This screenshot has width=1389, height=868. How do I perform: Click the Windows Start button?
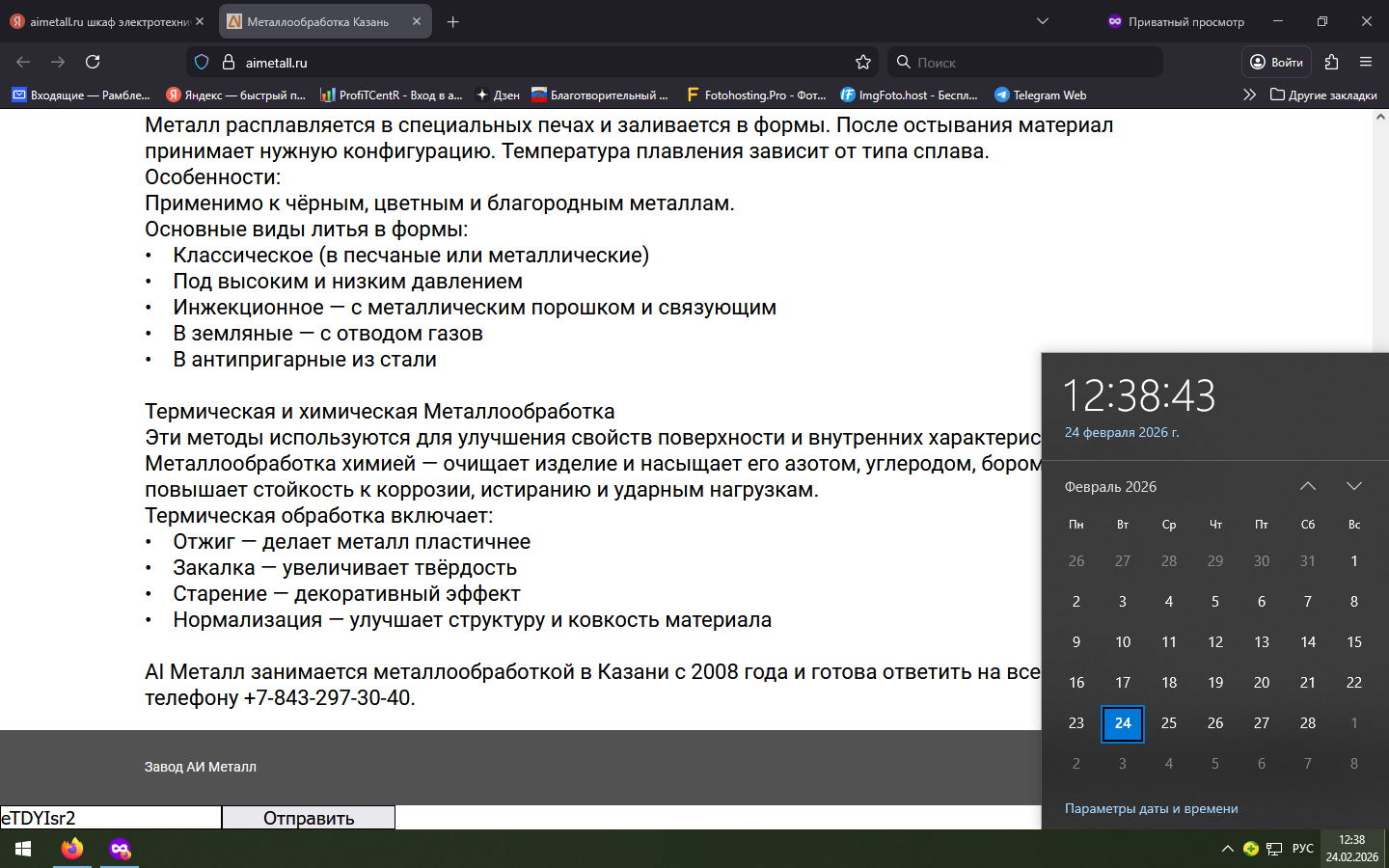23,849
